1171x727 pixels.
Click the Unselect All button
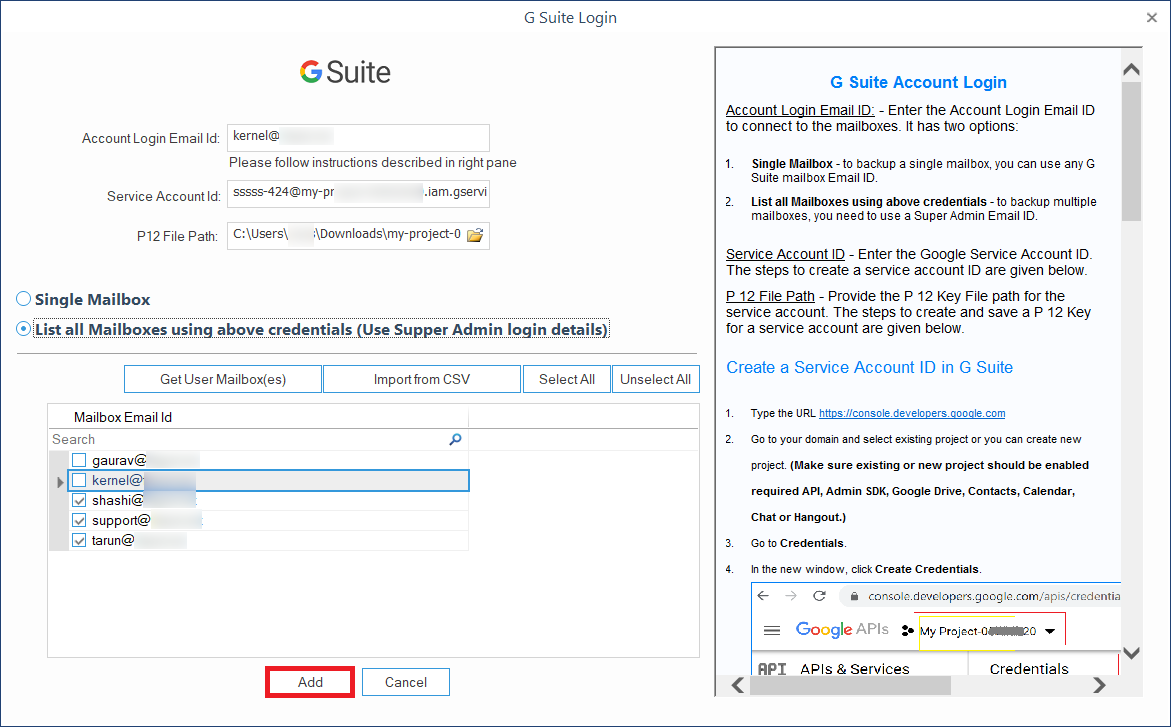pos(656,379)
